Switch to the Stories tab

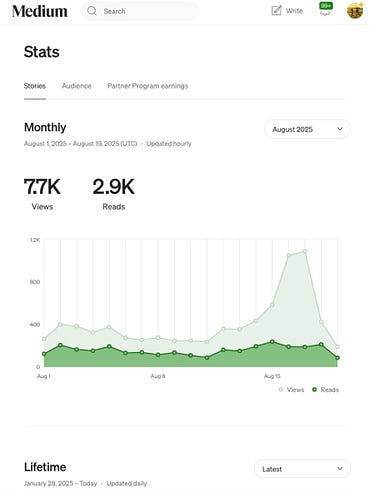point(35,86)
